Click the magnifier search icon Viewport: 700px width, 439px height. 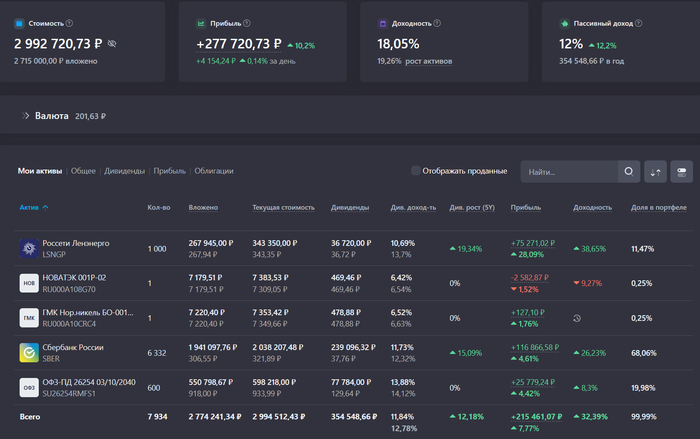coord(628,171)
